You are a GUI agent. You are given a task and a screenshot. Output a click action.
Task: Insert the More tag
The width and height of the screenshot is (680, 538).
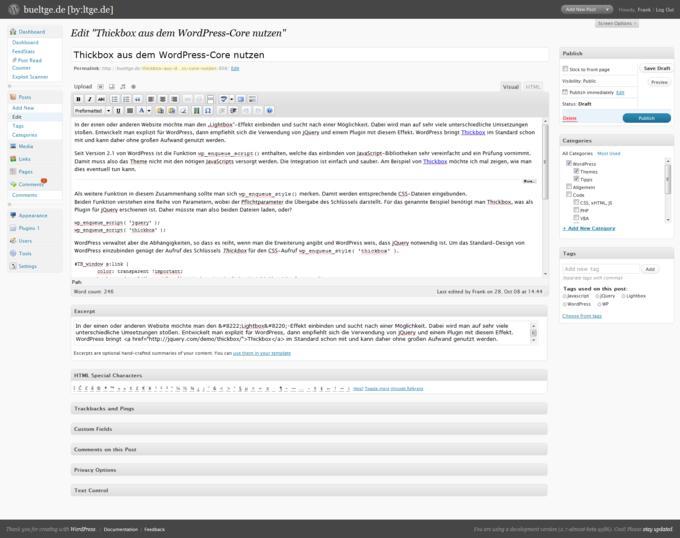210,99
